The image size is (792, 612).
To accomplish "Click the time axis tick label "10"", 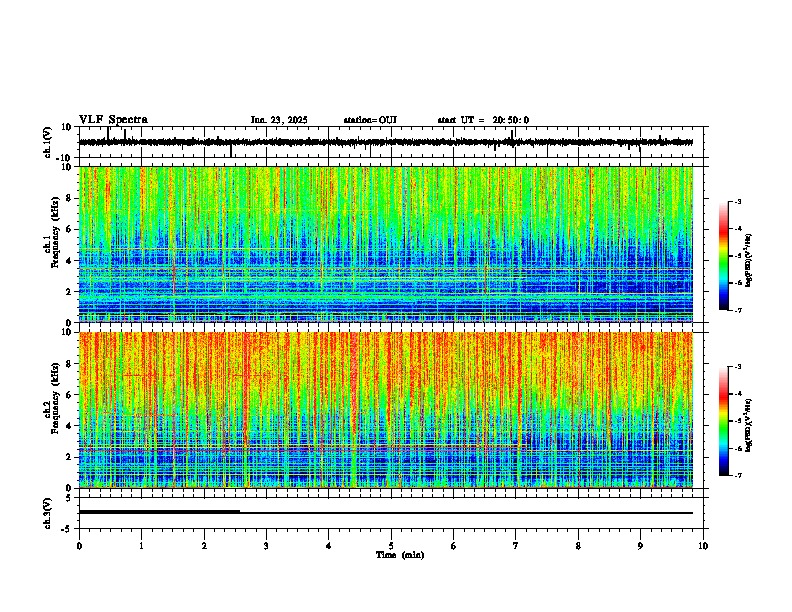I will 703,546.
